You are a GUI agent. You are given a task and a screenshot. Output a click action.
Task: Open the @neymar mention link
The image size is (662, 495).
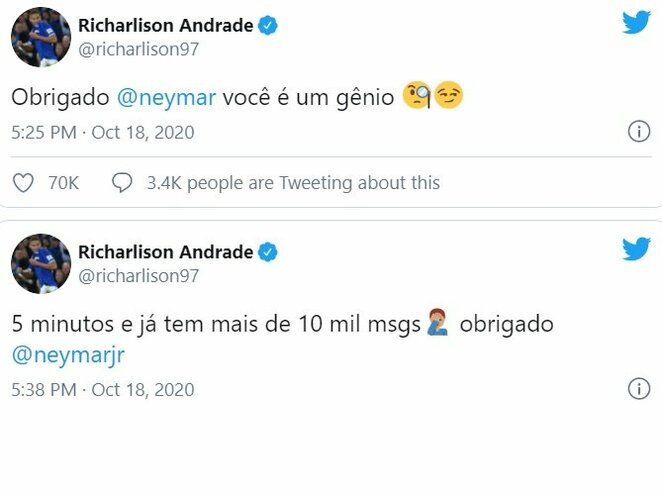[x=156, y=98]
